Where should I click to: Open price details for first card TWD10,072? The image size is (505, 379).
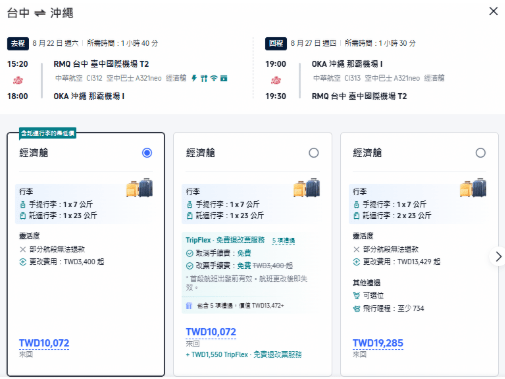click(44, 343)
